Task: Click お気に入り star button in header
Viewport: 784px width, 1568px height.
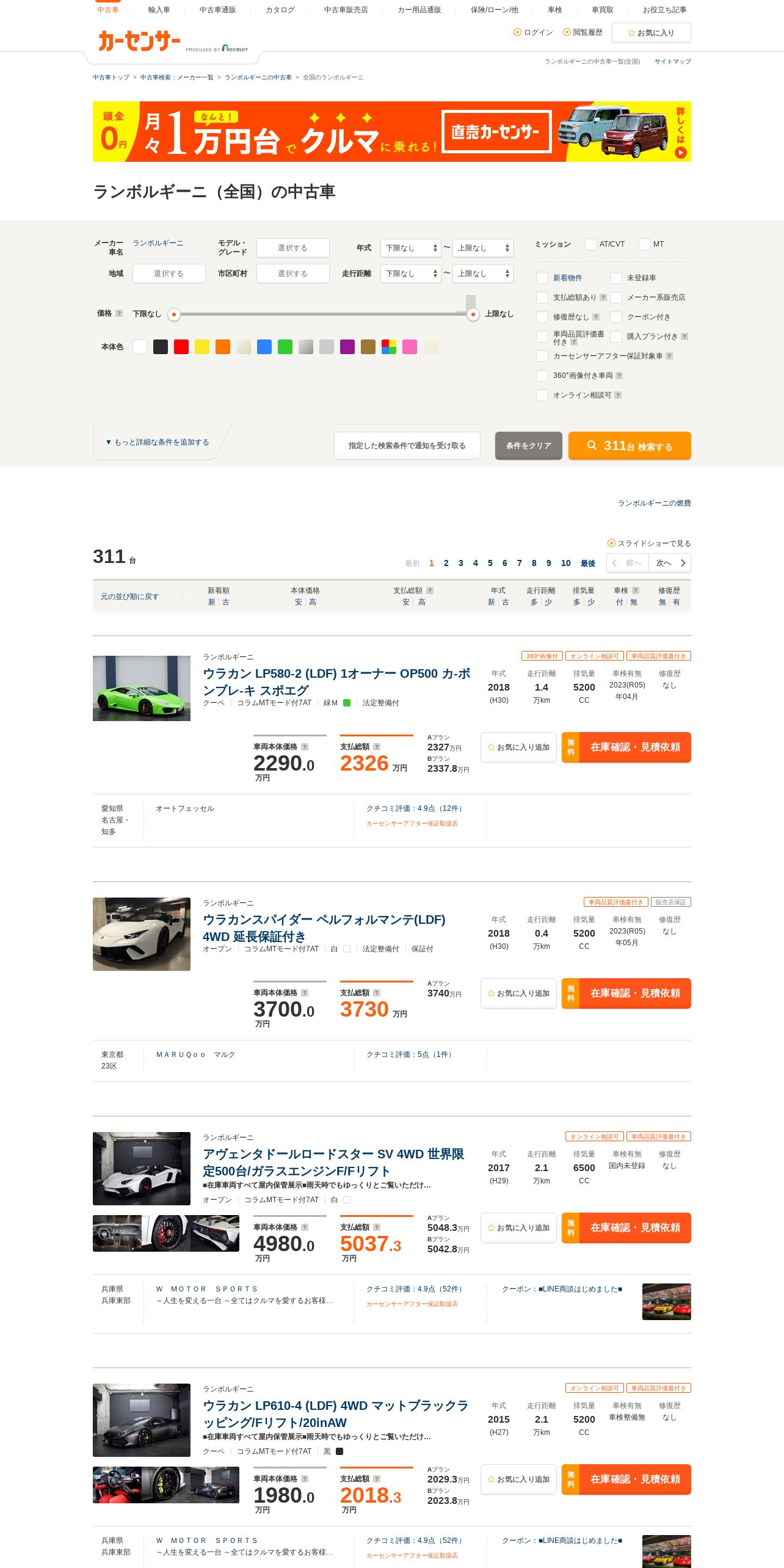Action: (651, 33)
